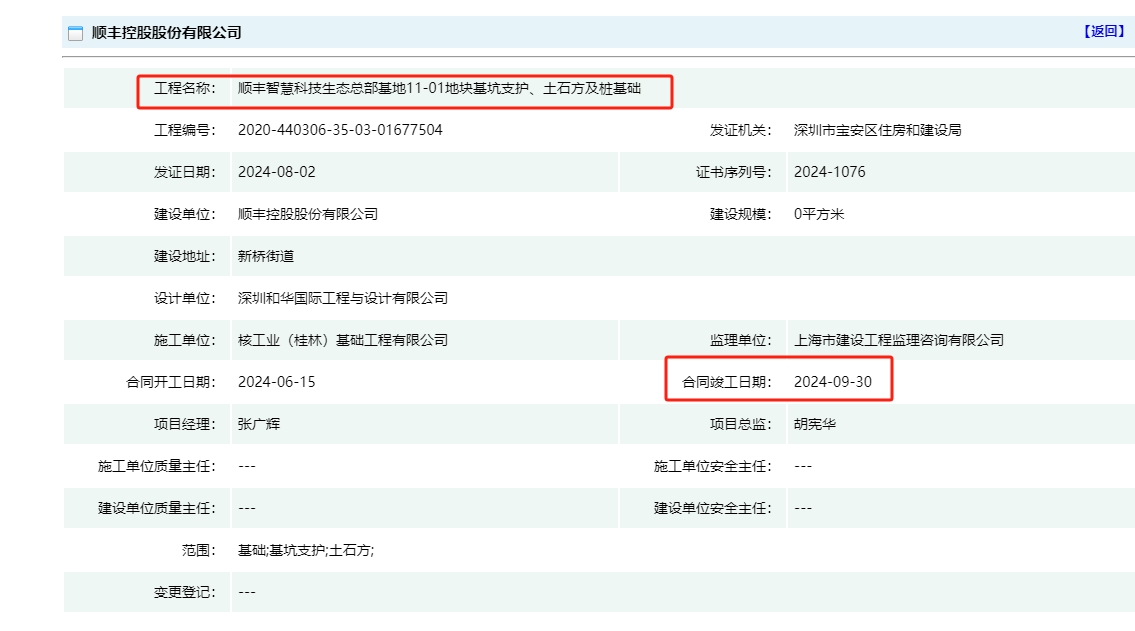The image size is (1135, 631).
Task: Click the 变更登记 row label
Action: click(x=184, y=592)
